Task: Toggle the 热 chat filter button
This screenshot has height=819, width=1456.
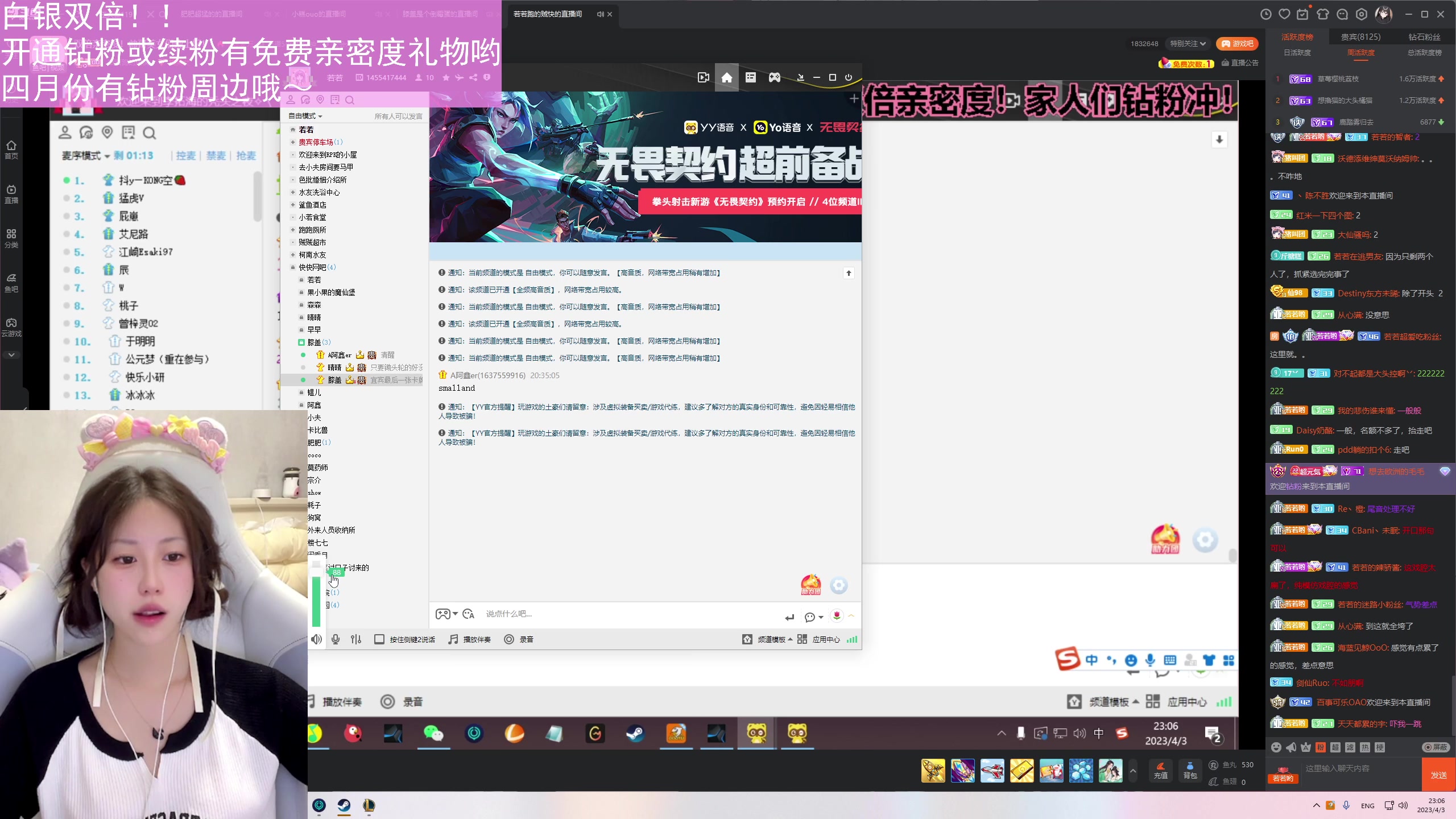Action: tap(1365, 747)
